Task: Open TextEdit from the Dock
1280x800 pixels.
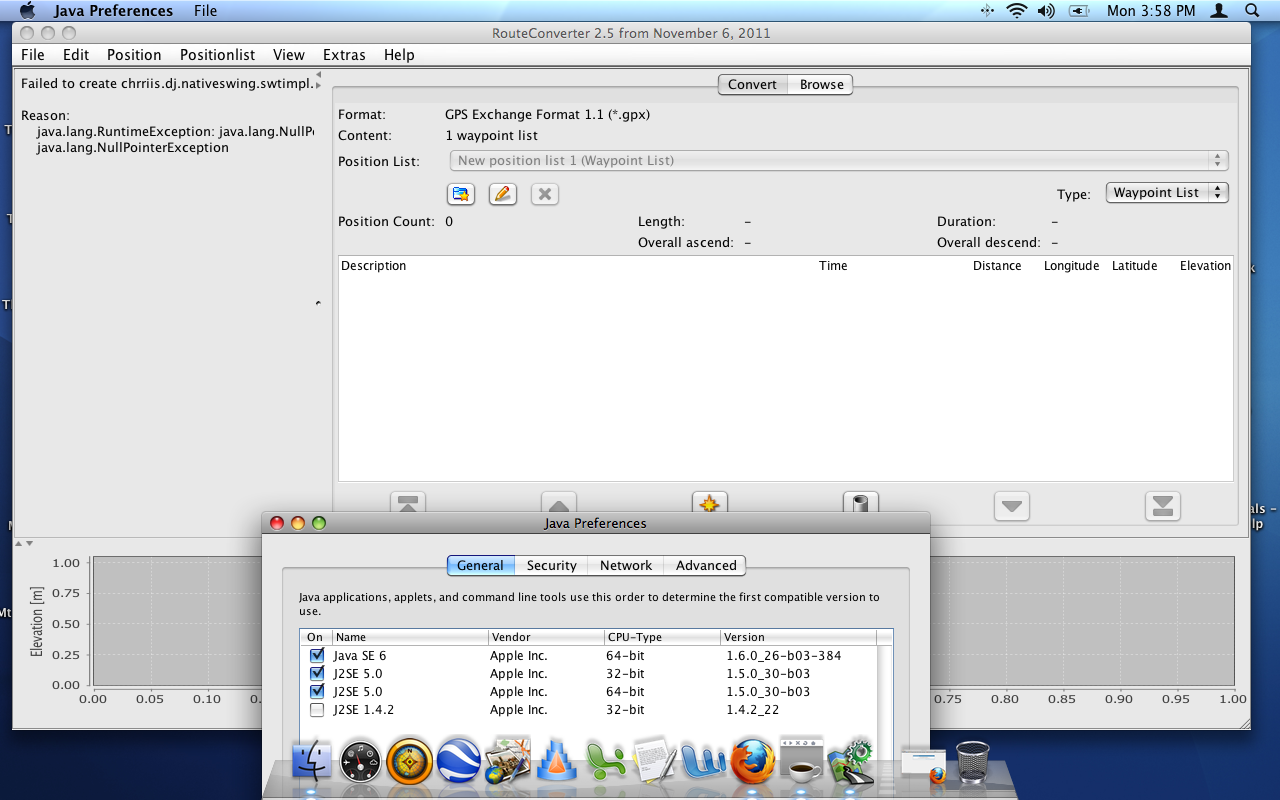Action: 655,762
